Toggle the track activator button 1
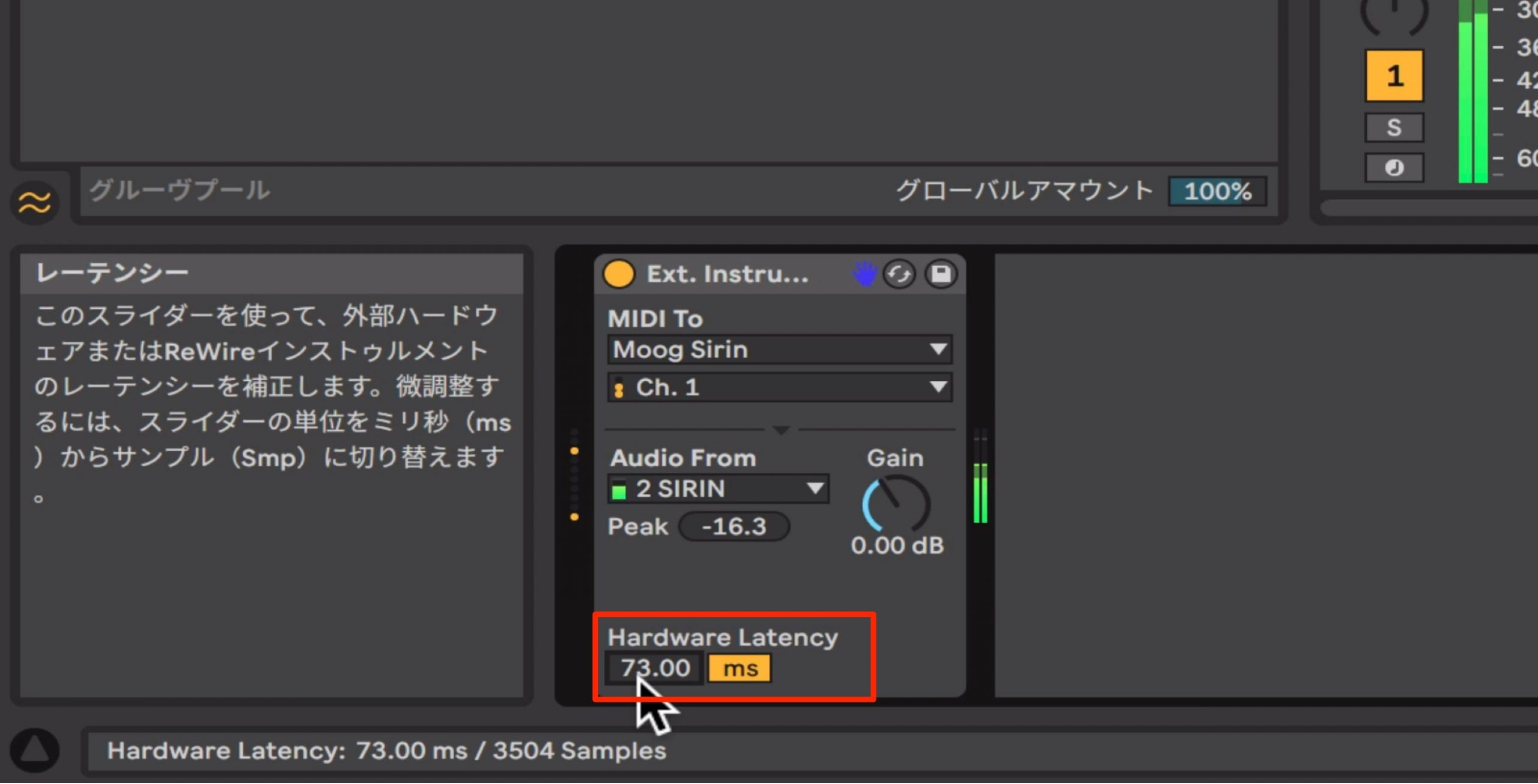This screenshot has height=784, width=1538. [x=1394, y=76]
